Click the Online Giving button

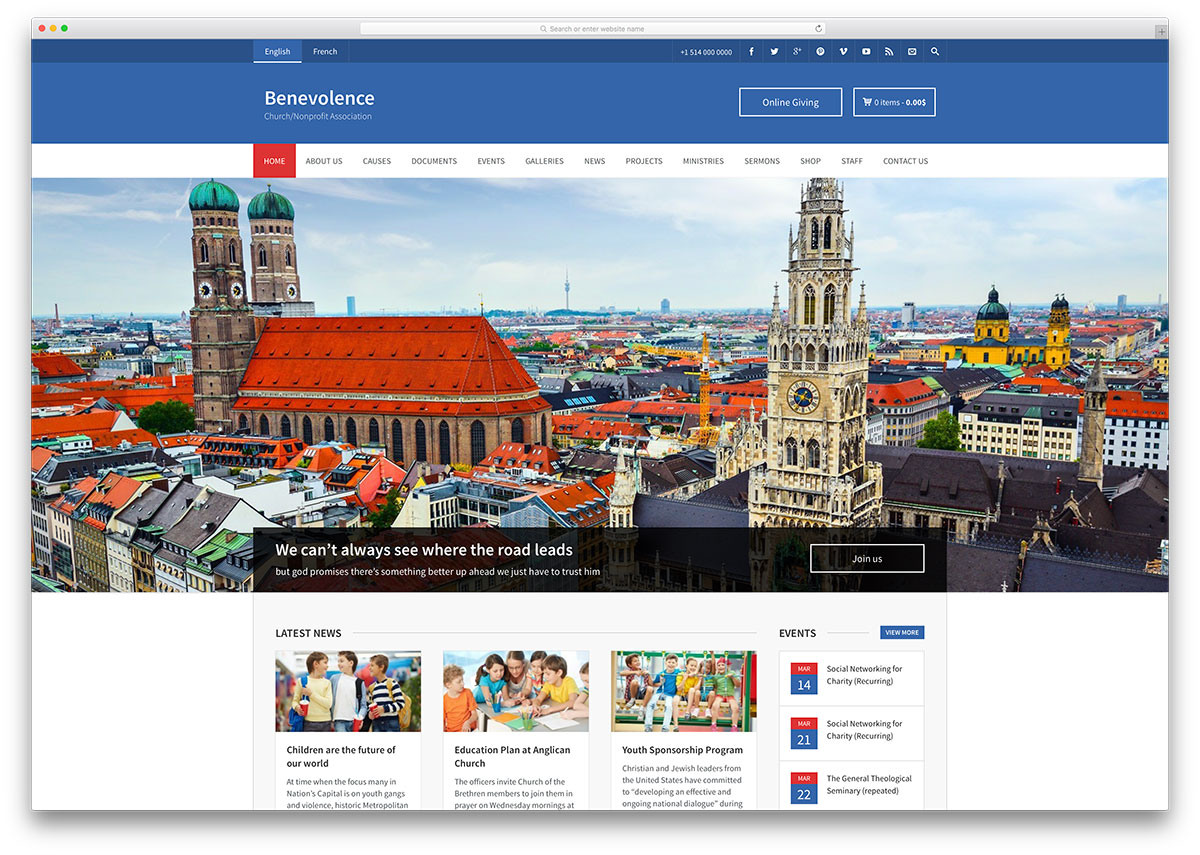coord(790,101)
